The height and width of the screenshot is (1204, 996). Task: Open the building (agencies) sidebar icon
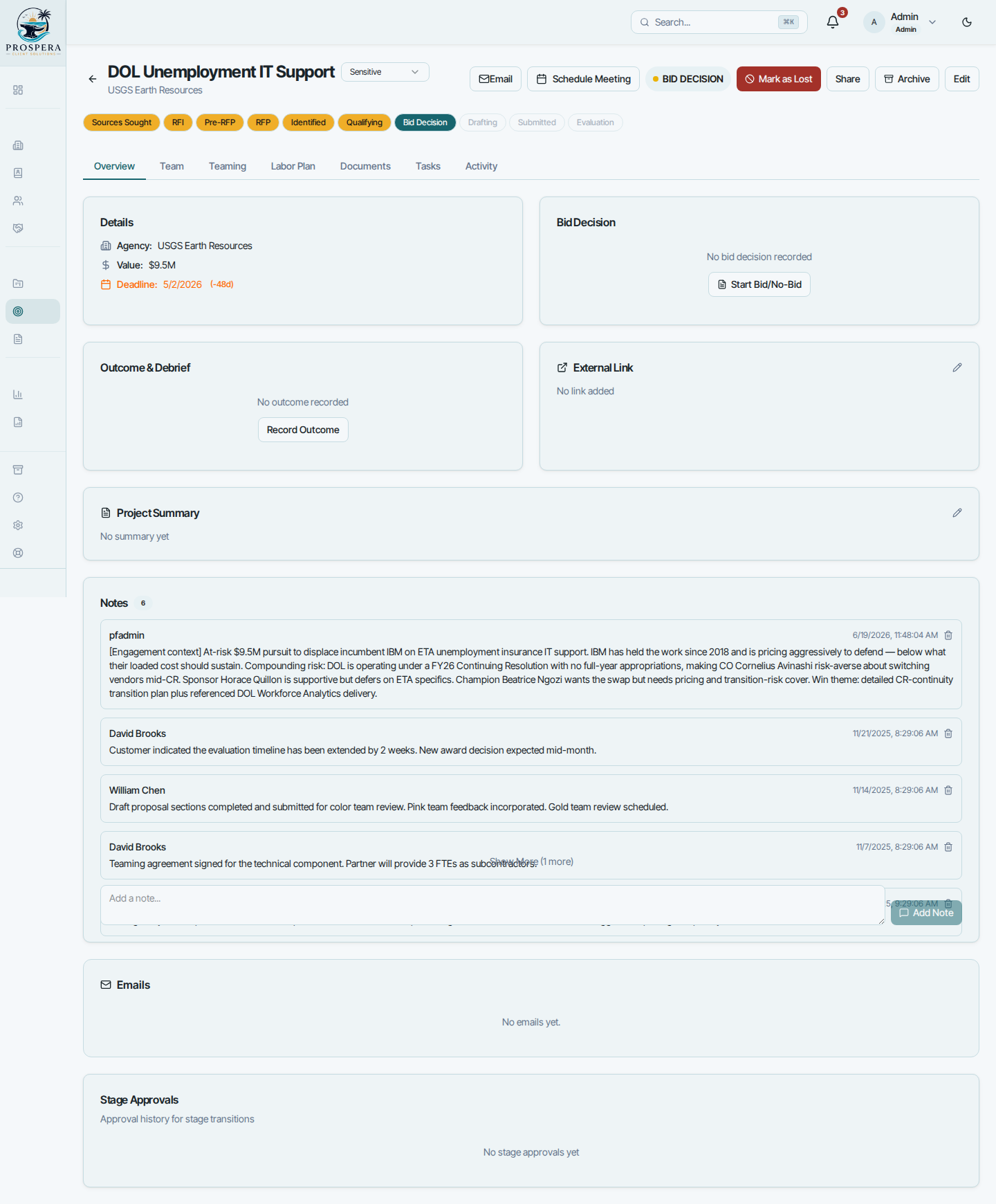coord(18,145)
